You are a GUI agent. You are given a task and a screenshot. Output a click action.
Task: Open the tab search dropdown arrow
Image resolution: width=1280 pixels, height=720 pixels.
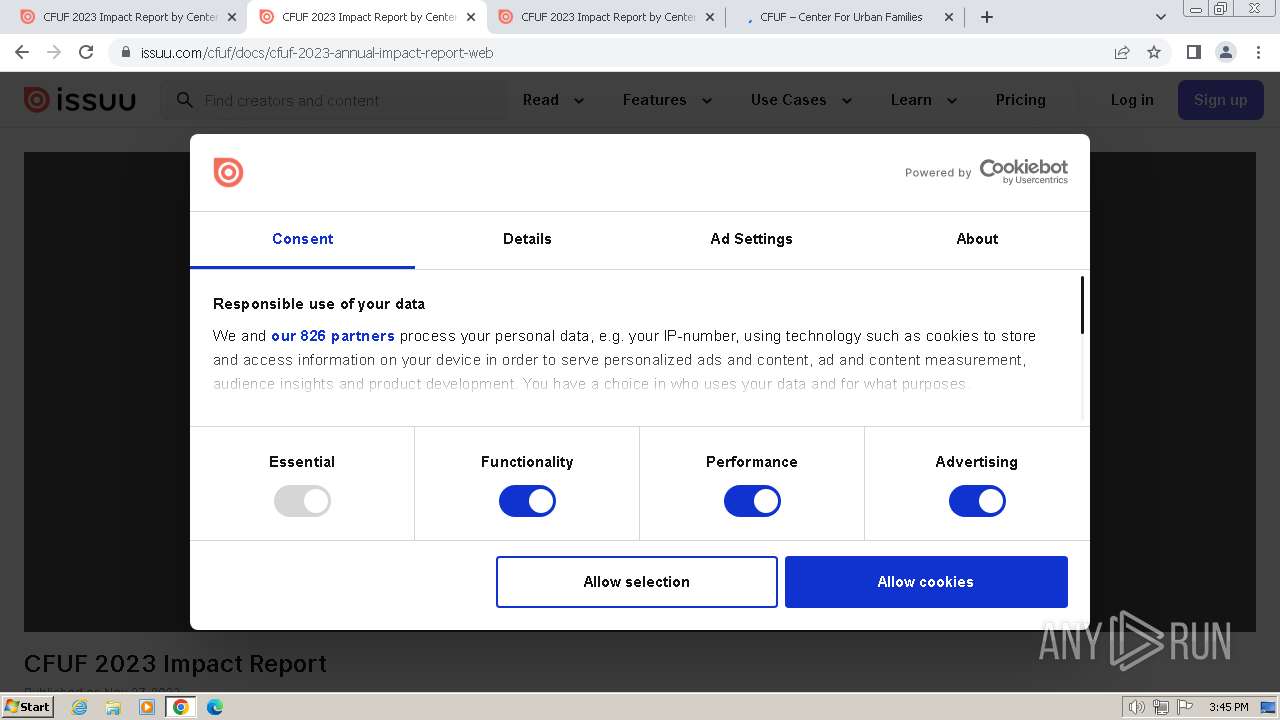[1160, 17]
